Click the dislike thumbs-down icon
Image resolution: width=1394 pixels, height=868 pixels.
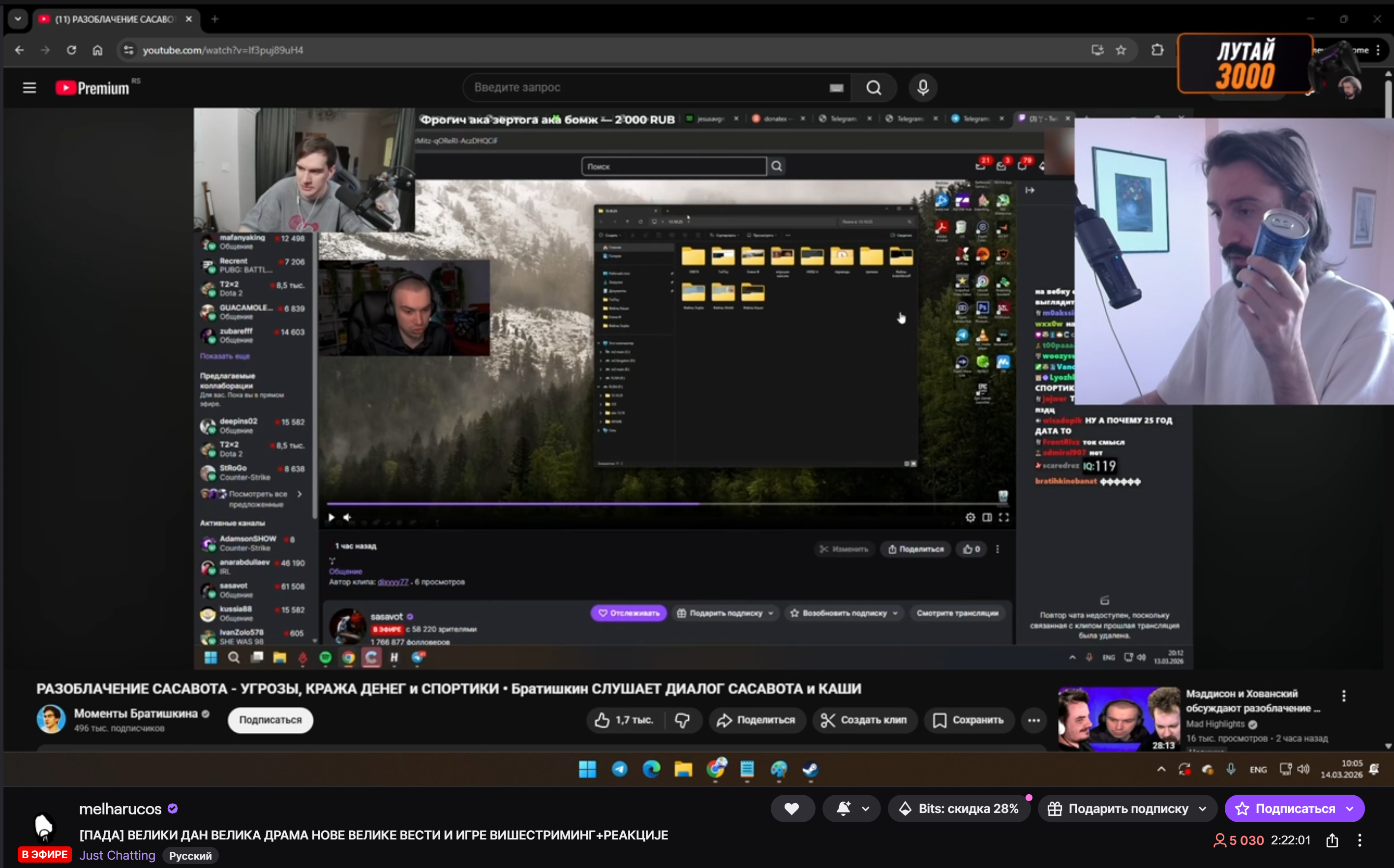tap(682, 720)
